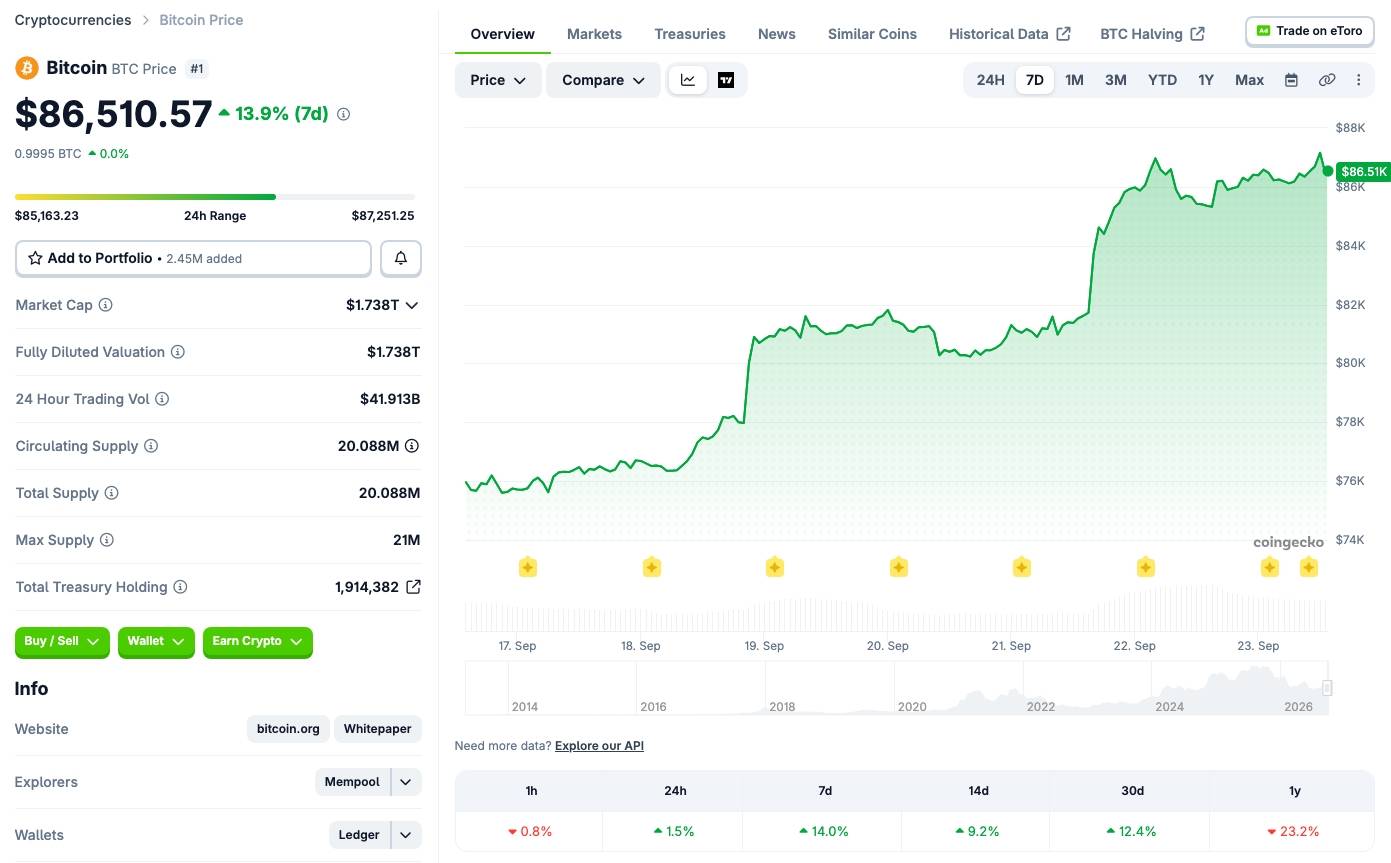Select the 1M time range
This screenshot has width=1391, height=863.
click(x=1074, y=80)
